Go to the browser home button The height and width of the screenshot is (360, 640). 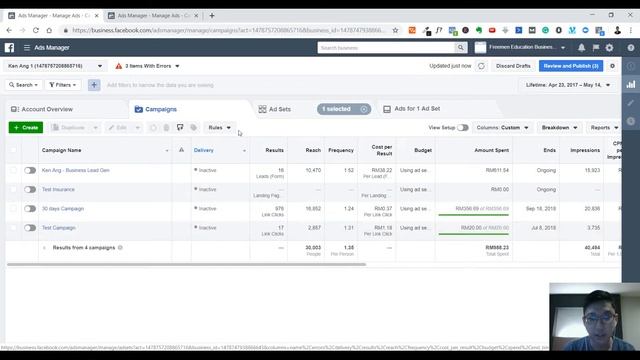point(49,30)
